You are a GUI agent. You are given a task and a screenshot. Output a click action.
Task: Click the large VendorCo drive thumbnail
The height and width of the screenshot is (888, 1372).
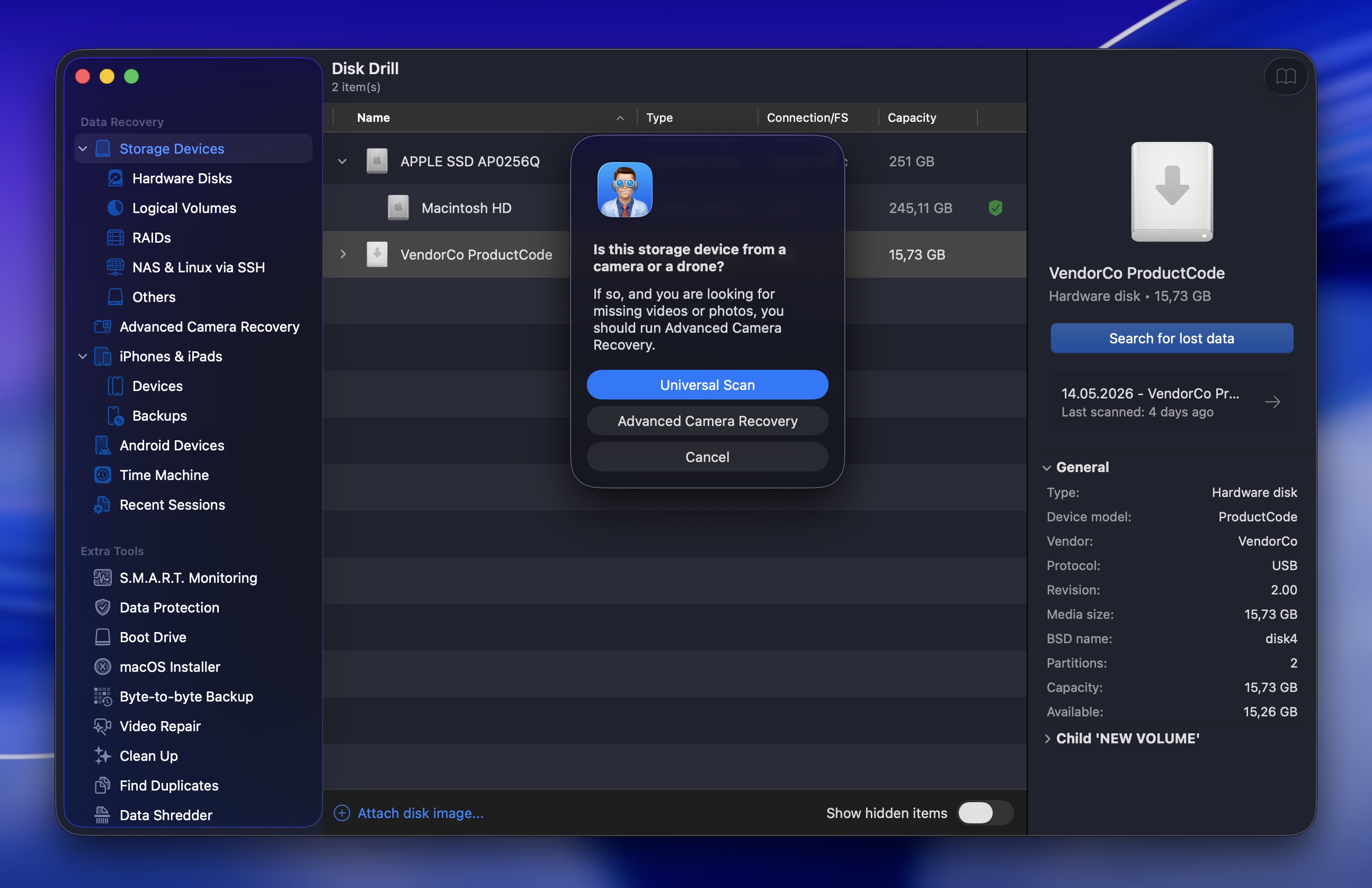(x=1171, y=192)
